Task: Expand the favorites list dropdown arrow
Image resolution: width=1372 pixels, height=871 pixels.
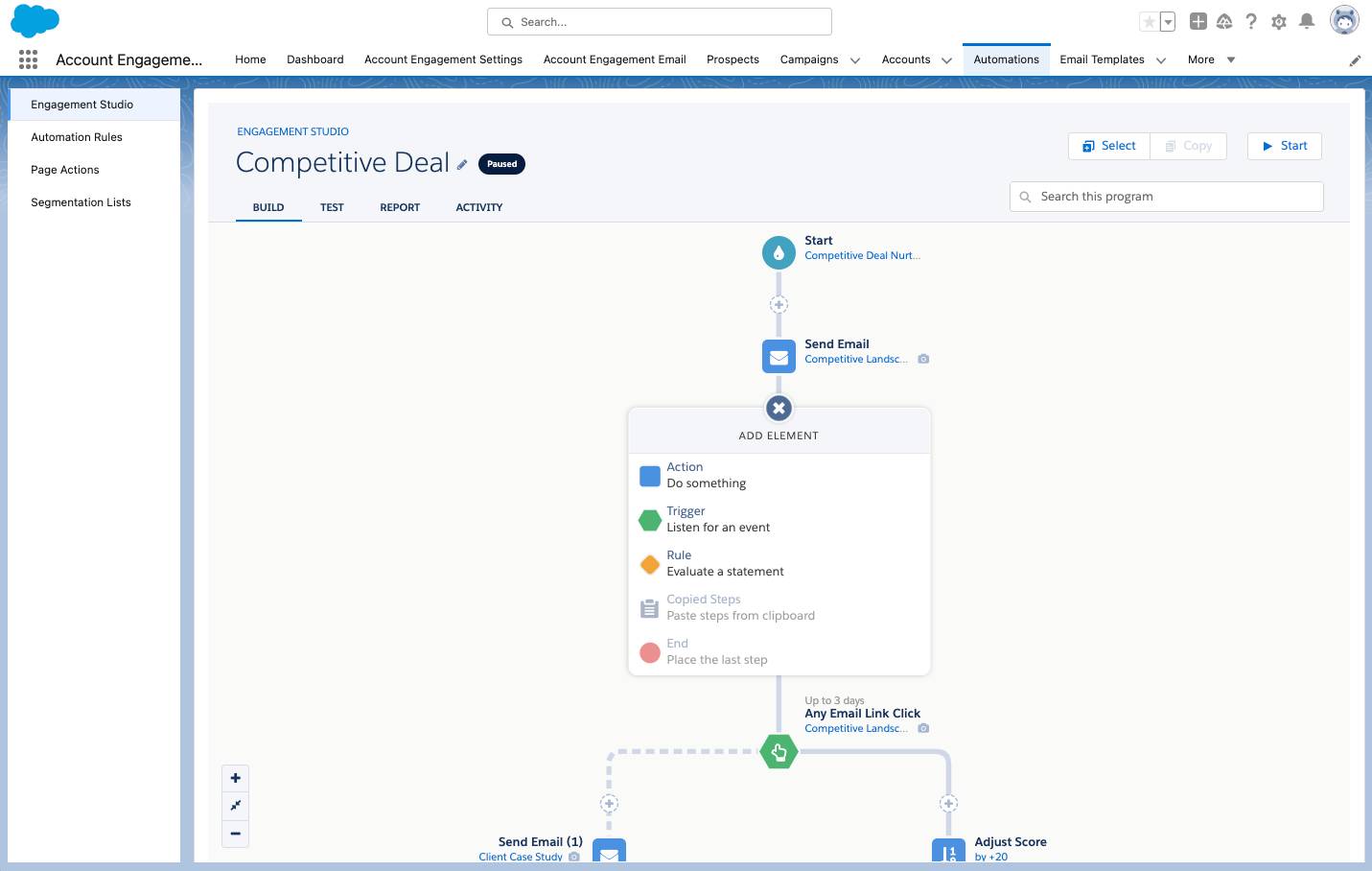Action: pos(1168,21)
